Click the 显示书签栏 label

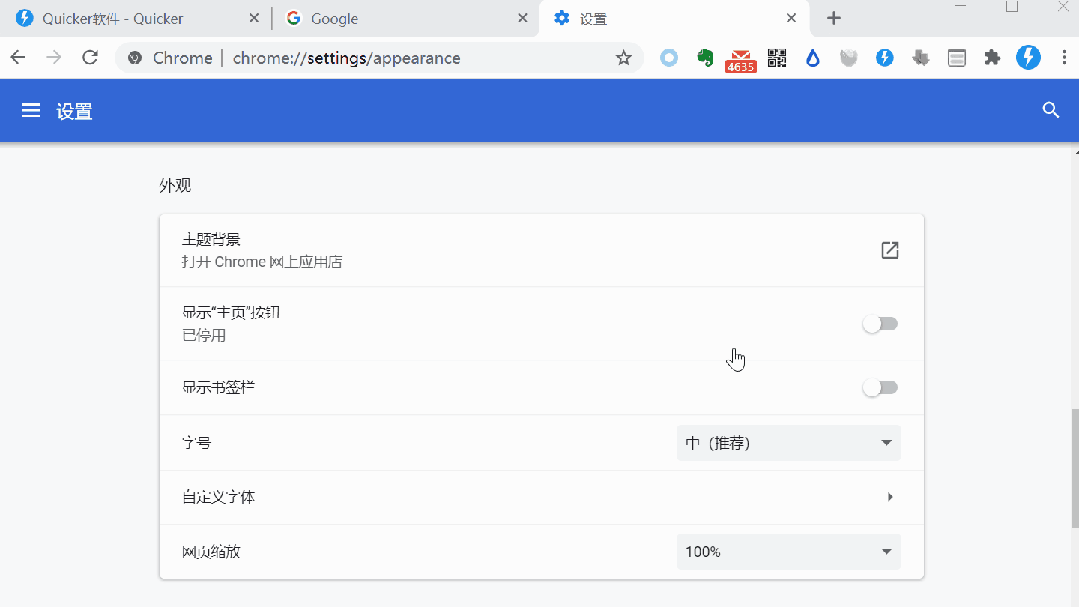pos(218,387)
